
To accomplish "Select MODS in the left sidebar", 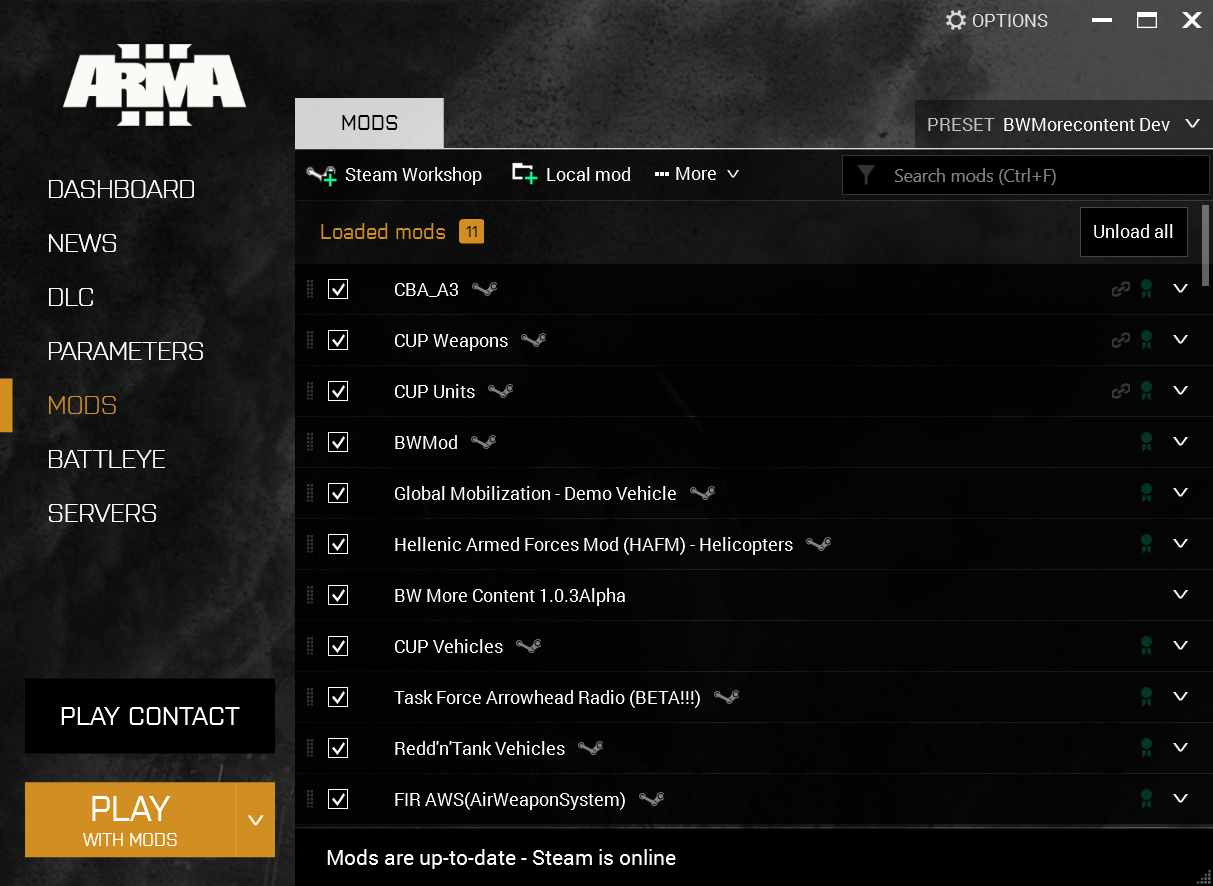I will tap(82, 405).
